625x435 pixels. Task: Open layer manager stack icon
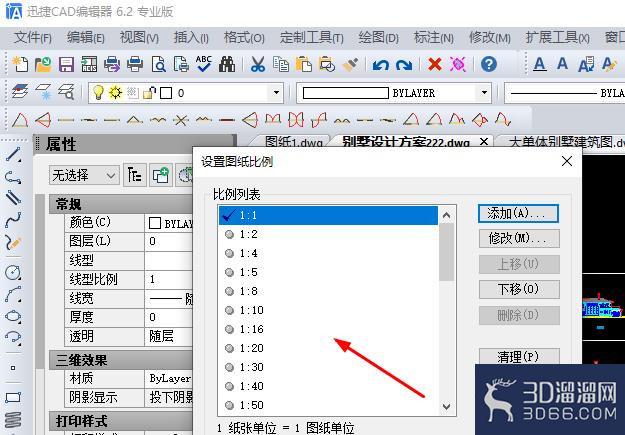(x=20, y=92)
